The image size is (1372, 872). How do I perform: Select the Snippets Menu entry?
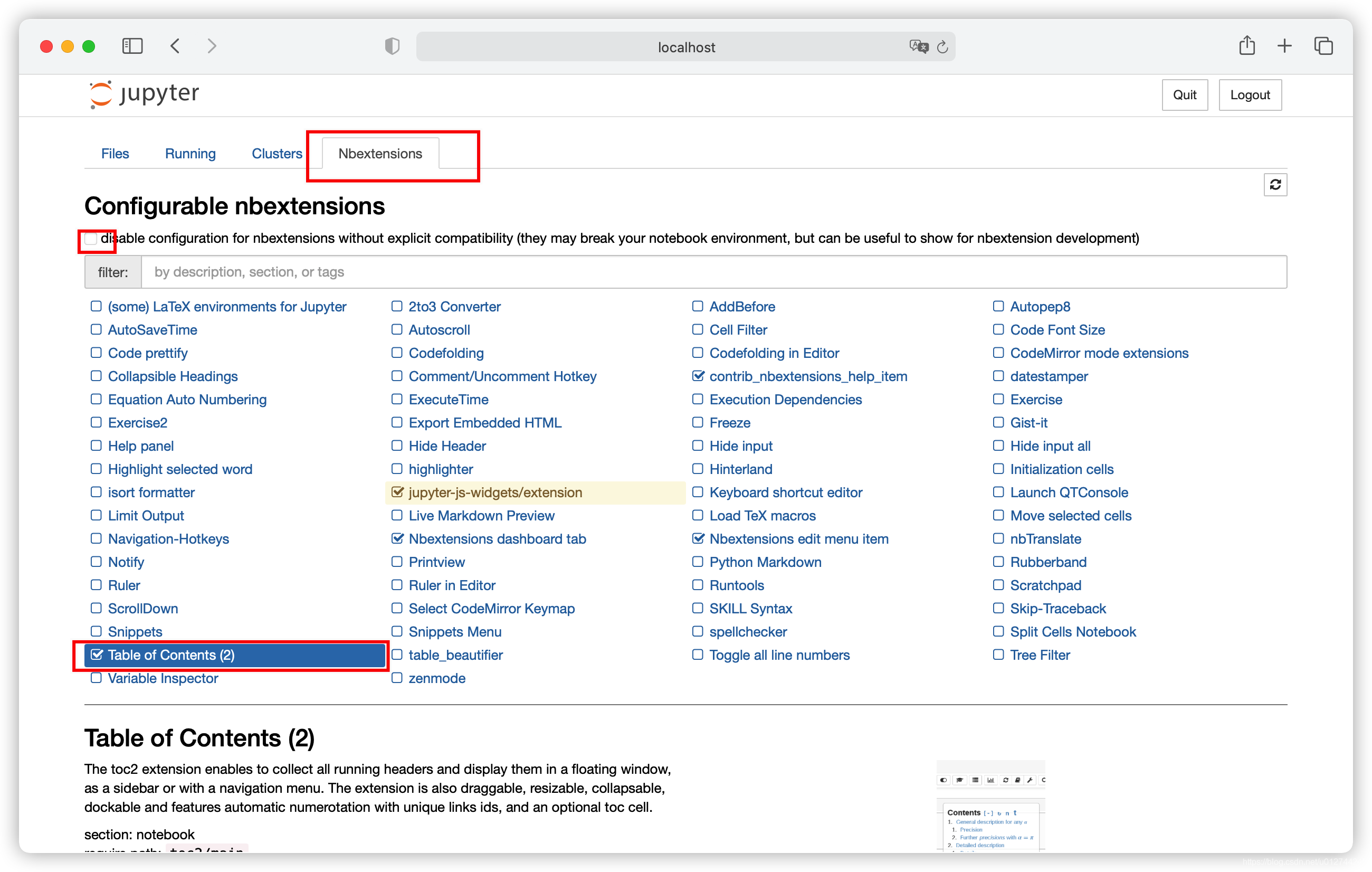(455, 631)
